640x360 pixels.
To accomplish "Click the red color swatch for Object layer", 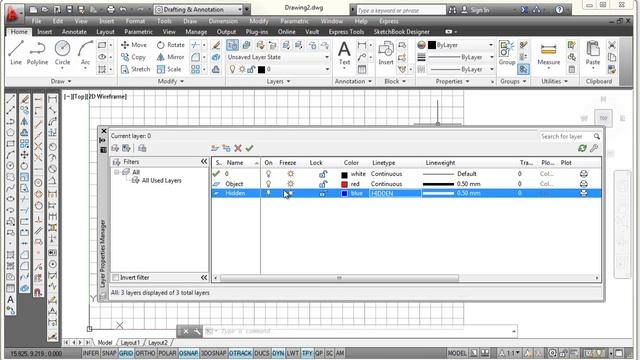I will click(x=344, y=184).
